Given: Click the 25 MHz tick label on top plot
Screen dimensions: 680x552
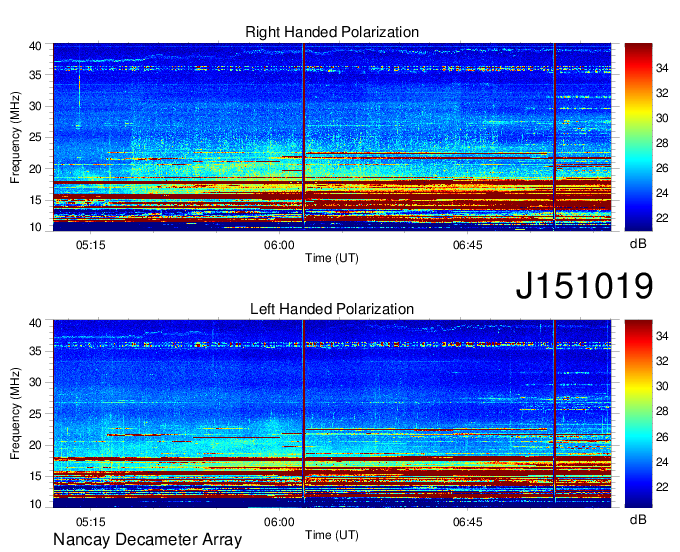Looking at the screenshot, I should point(35,137).
